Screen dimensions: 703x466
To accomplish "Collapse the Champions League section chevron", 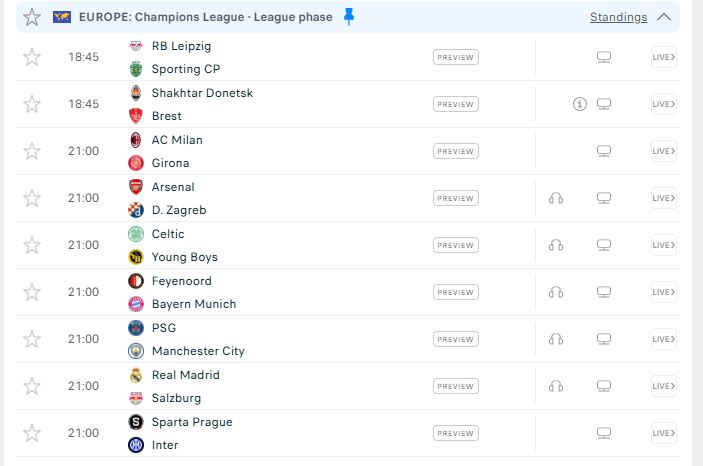I will tap(664, 17).
